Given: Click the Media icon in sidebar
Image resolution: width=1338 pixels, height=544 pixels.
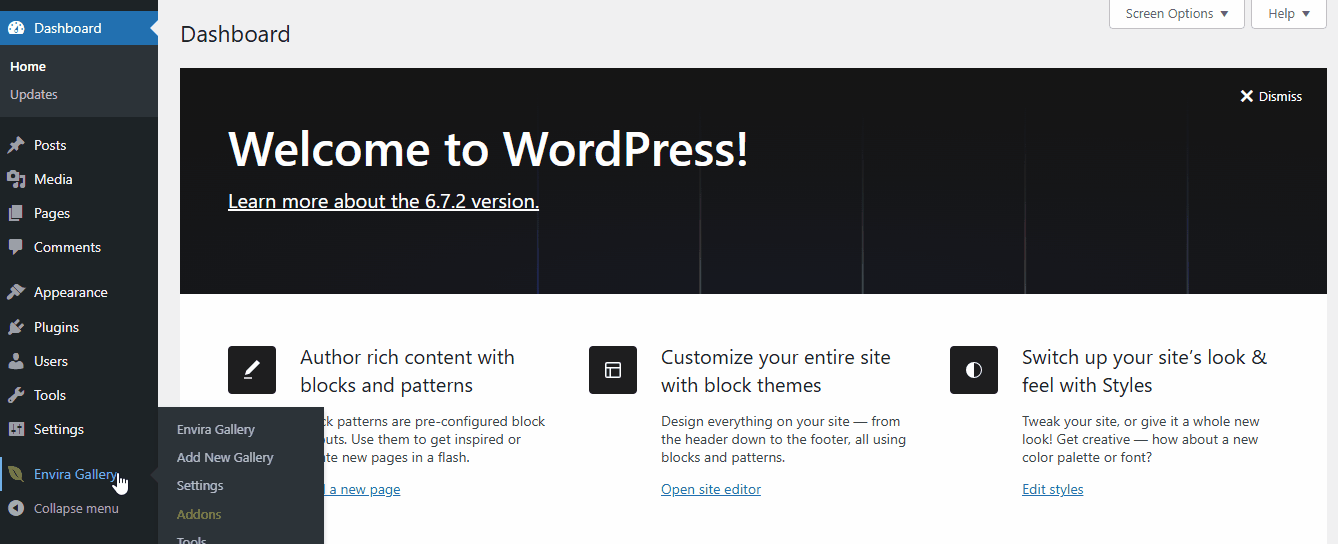Looking at the screenshot, I should tap(16, 179).
